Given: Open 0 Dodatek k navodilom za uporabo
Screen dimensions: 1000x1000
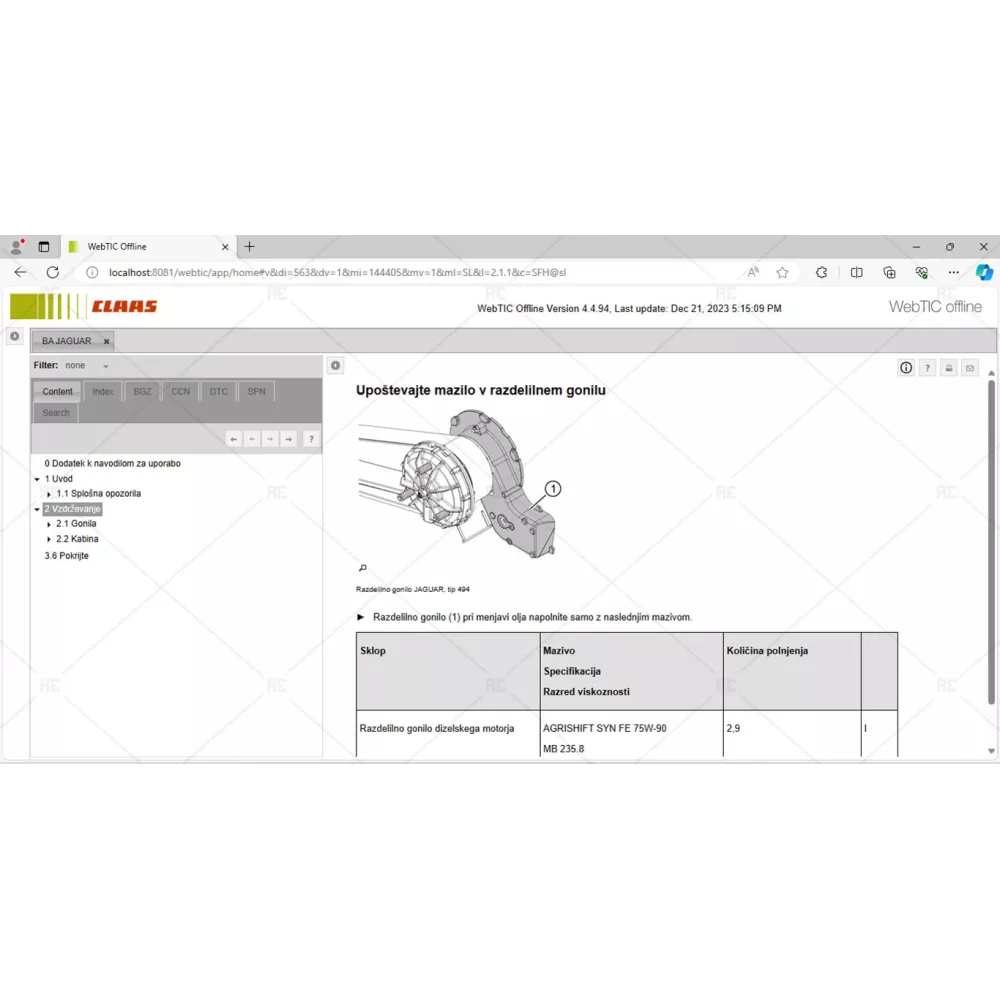Looking at the screenshot, I should (112, 464).
